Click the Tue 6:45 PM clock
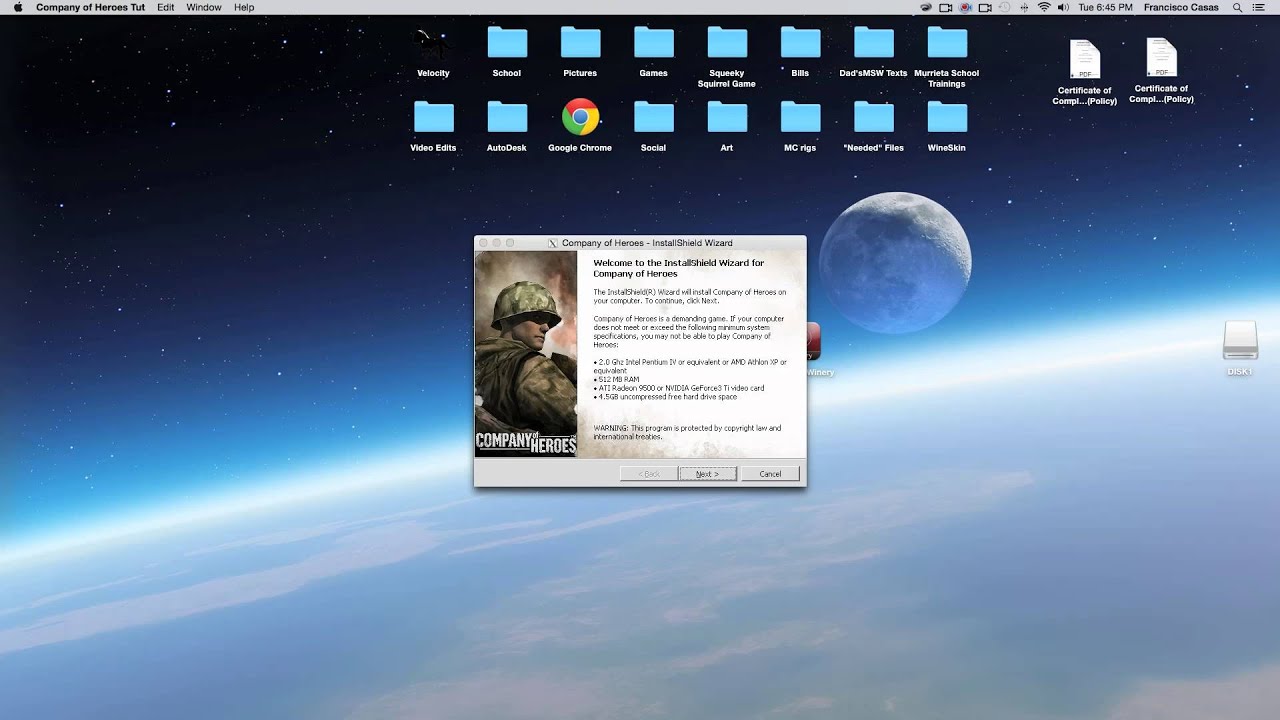 [1105, 7]
